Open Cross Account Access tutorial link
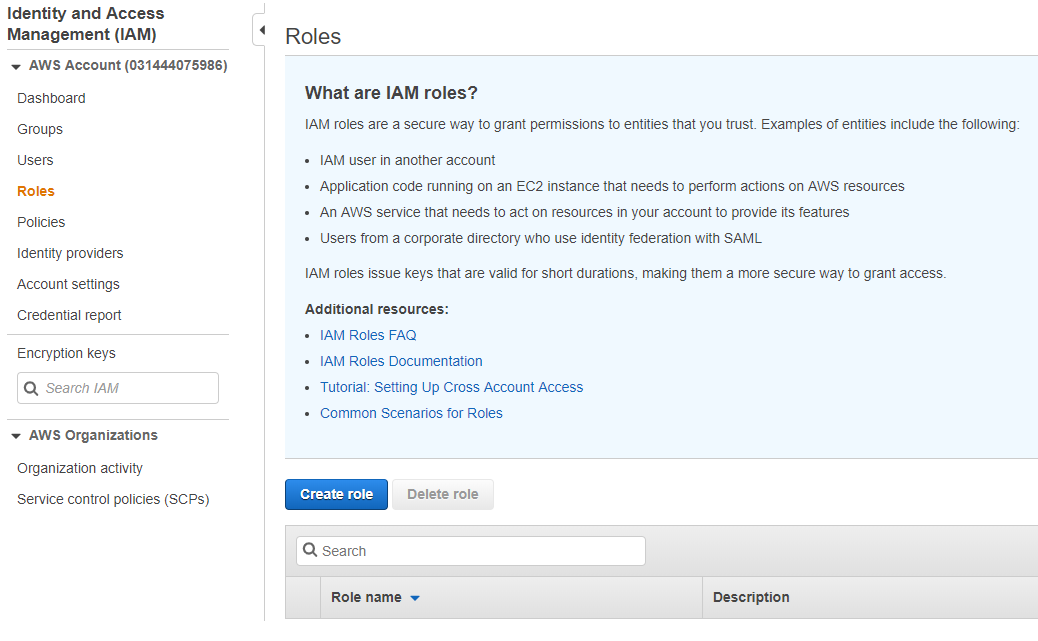This screenshot has height=641, width=1038. pyautogui.click(x=451, y=387)
